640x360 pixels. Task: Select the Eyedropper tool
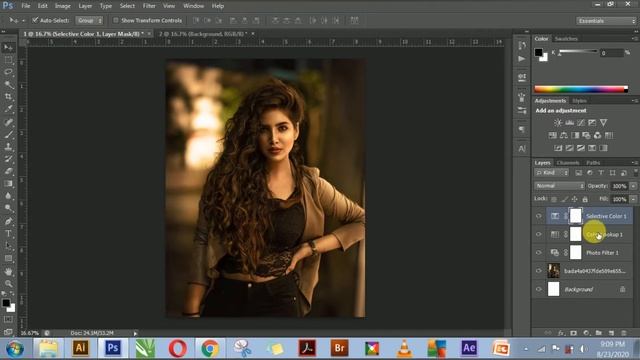[8, 109]
